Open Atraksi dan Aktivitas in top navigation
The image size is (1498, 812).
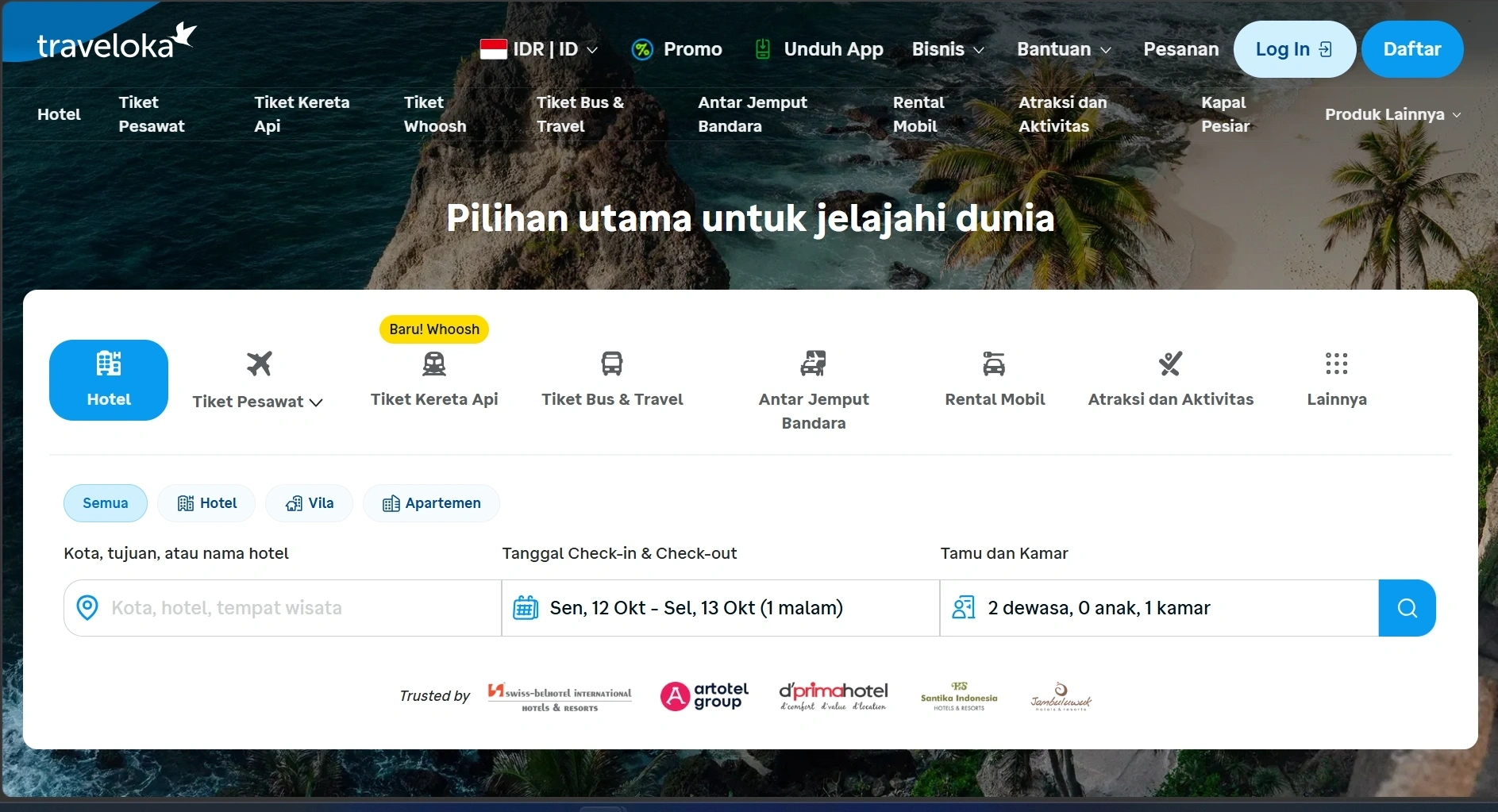(1062, 114)
